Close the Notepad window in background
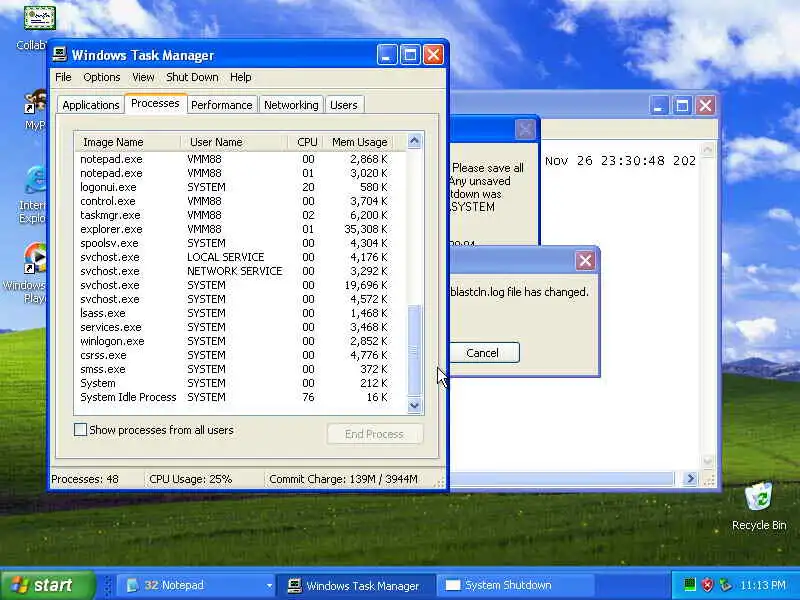The height and width of the screenshot is (600, 800). [706, 106]
